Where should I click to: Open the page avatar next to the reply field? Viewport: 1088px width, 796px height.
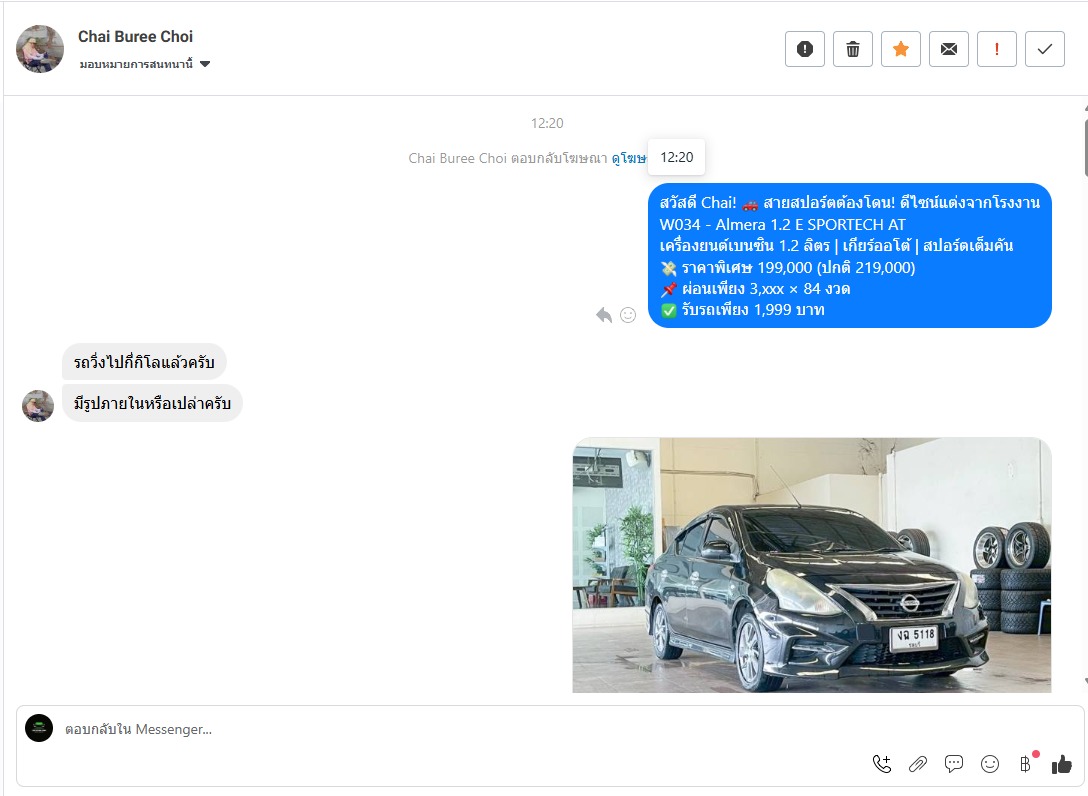tap(39, 728)
